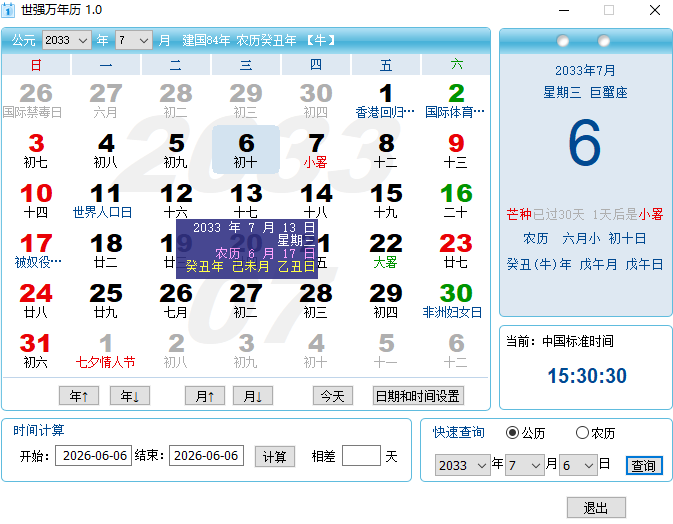Viewport: 673px width, 524px height.
Task: Click the 计算 calculate button
Action: (275, 457)
